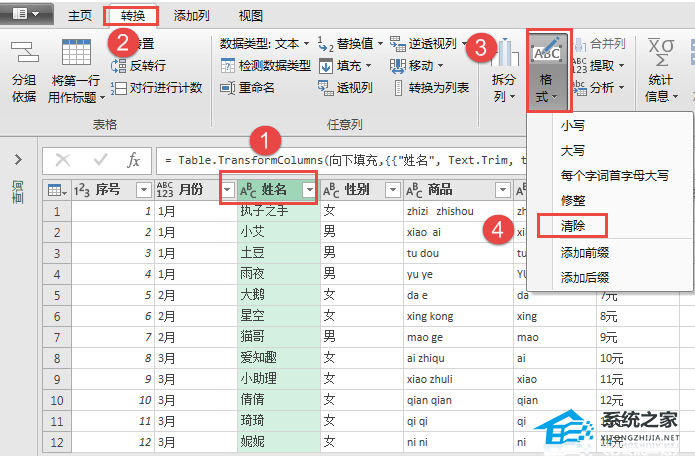Screen dimensions: 695x456
Task: Click the 透视列 (Pivot Column) icon
Action: click(325, 87)
